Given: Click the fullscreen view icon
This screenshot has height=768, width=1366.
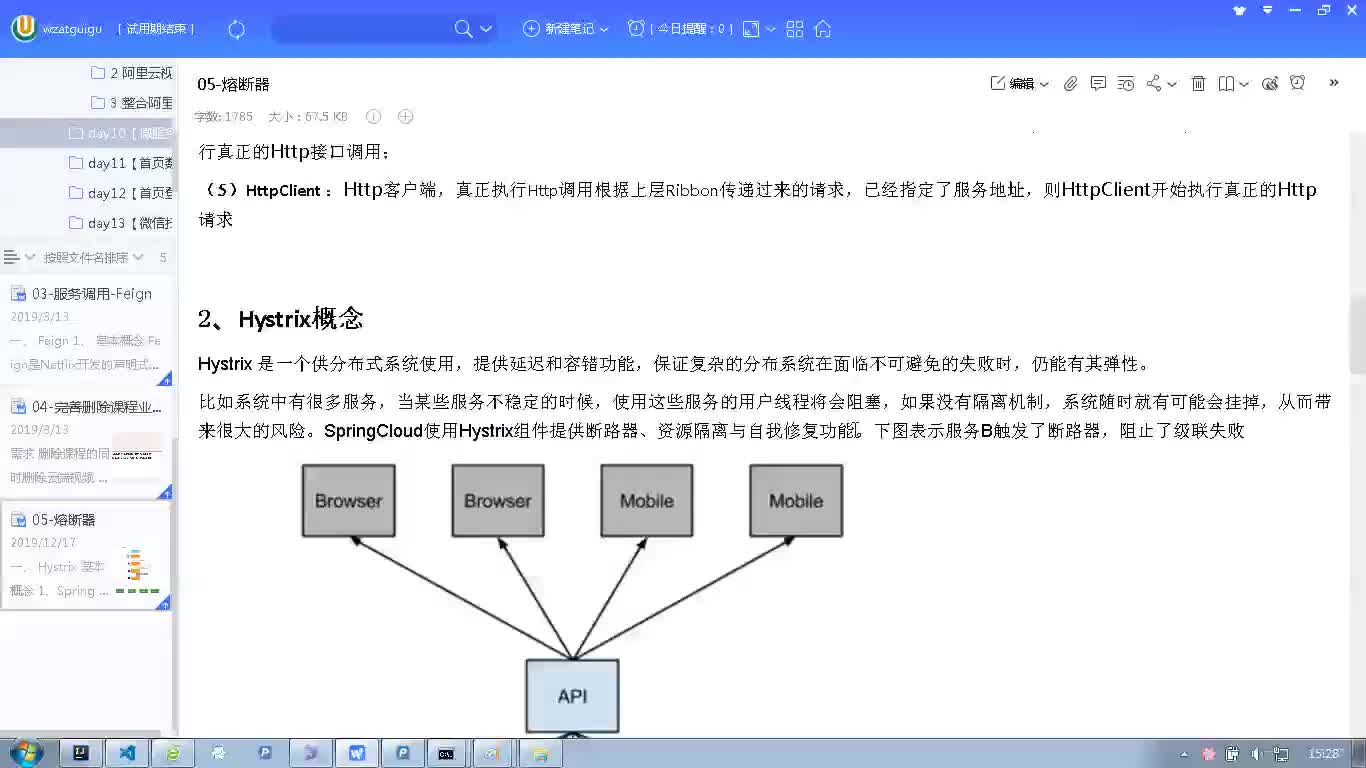Looking at the screenshot, I should [751, 29].
